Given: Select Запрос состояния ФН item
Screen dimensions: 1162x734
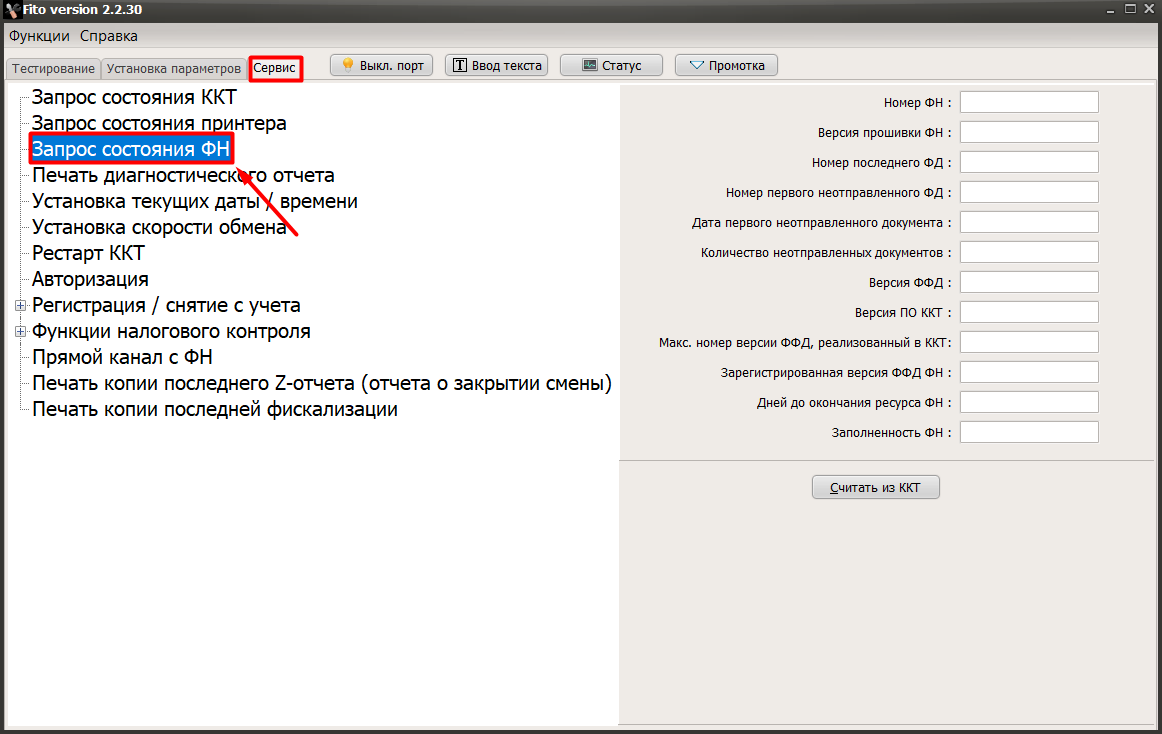Looking at the screenshot, I should [131, 149].
